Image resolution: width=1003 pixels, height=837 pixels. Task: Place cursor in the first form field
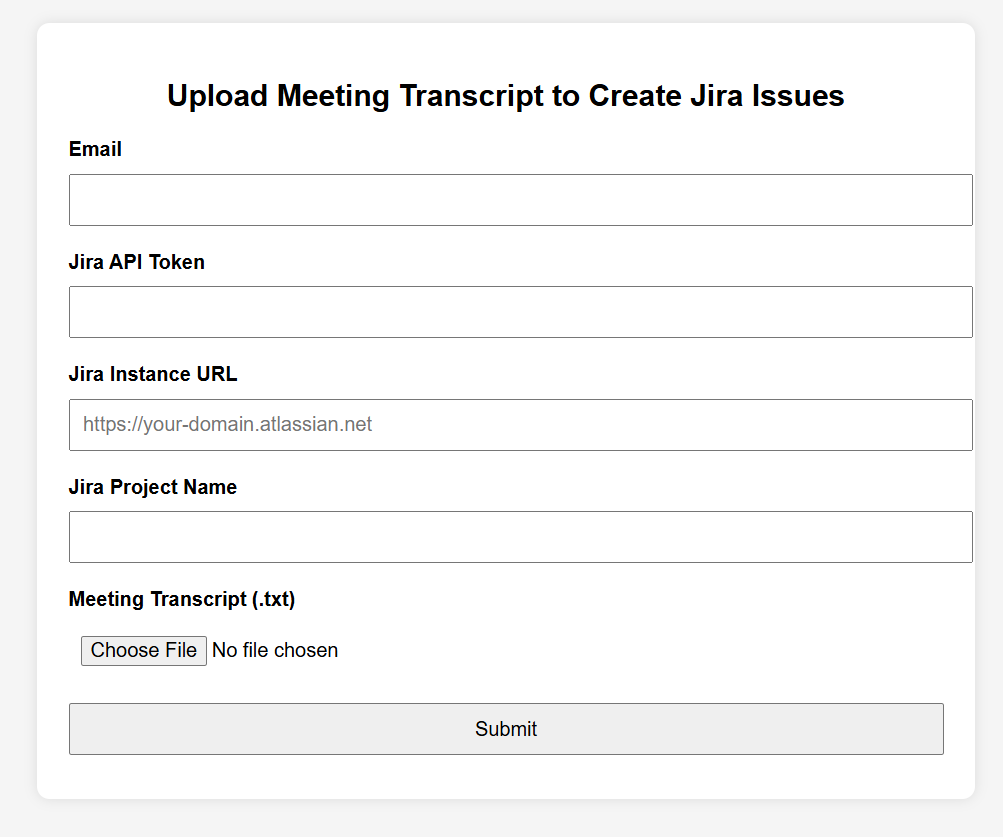[520, 200]
